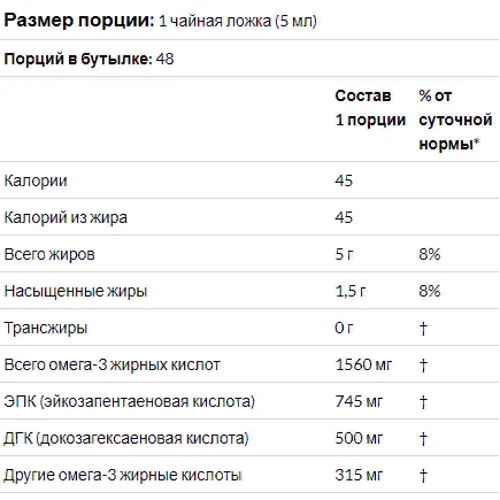
Task: Click the 5 г total fat value
Action: tap(344, 254)
